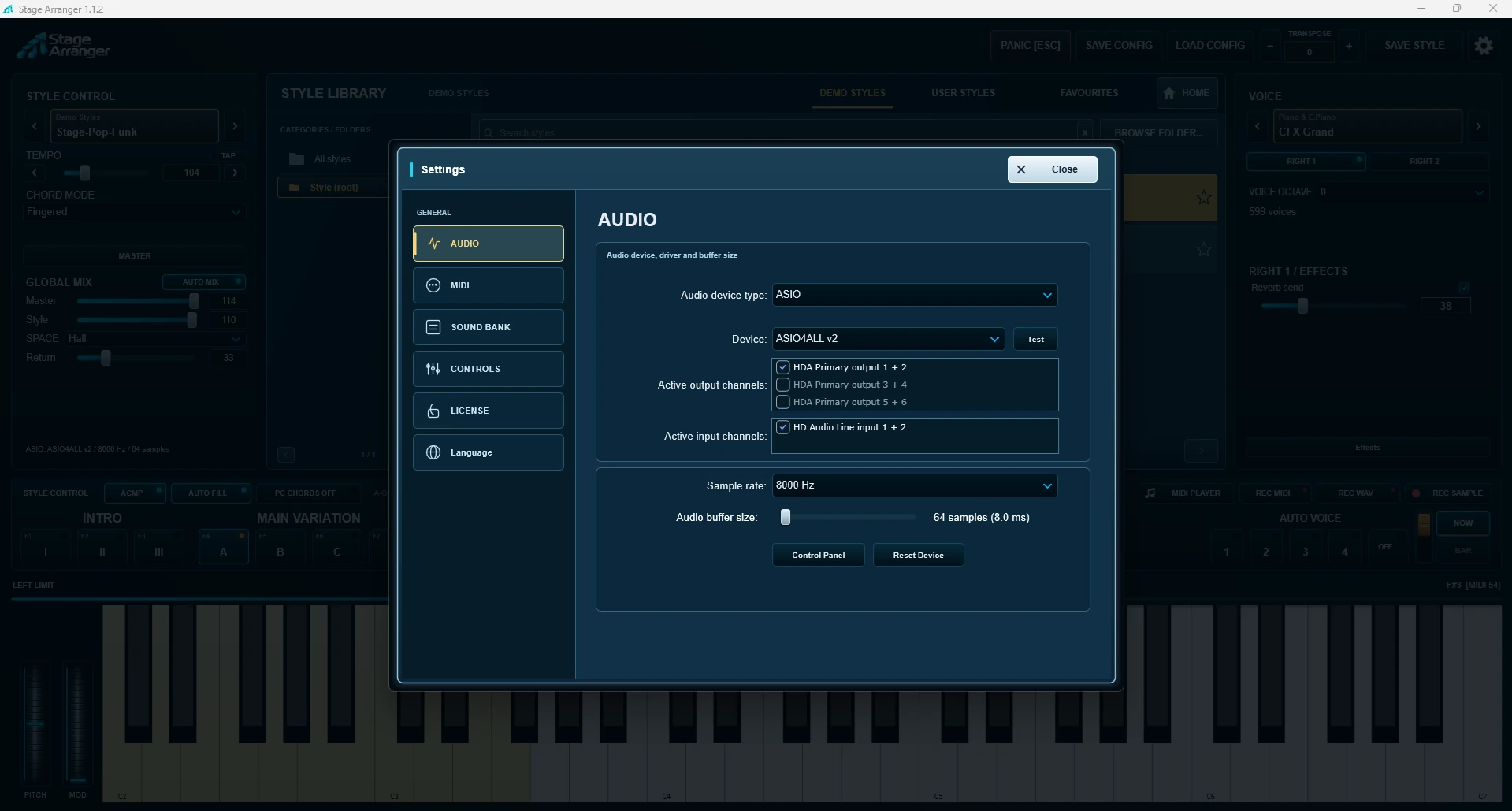Image resolution: width=1512 pixels, height=811 pixels.
Task: Click the Search styles input field
Action: tap(785, 132)
